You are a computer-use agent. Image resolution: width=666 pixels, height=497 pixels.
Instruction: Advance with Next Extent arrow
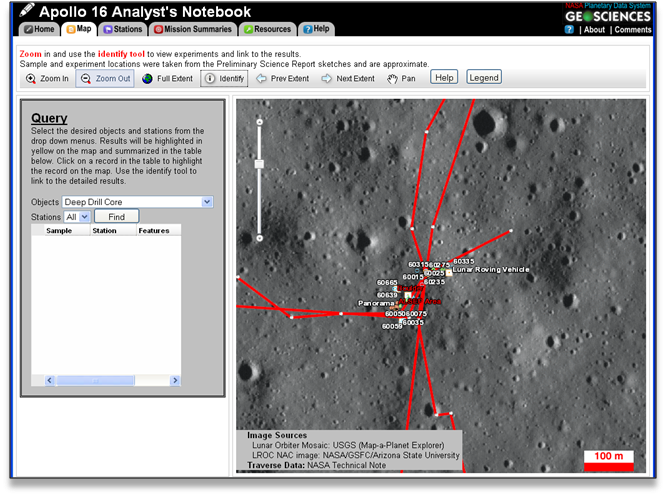[x=348, y=78]
